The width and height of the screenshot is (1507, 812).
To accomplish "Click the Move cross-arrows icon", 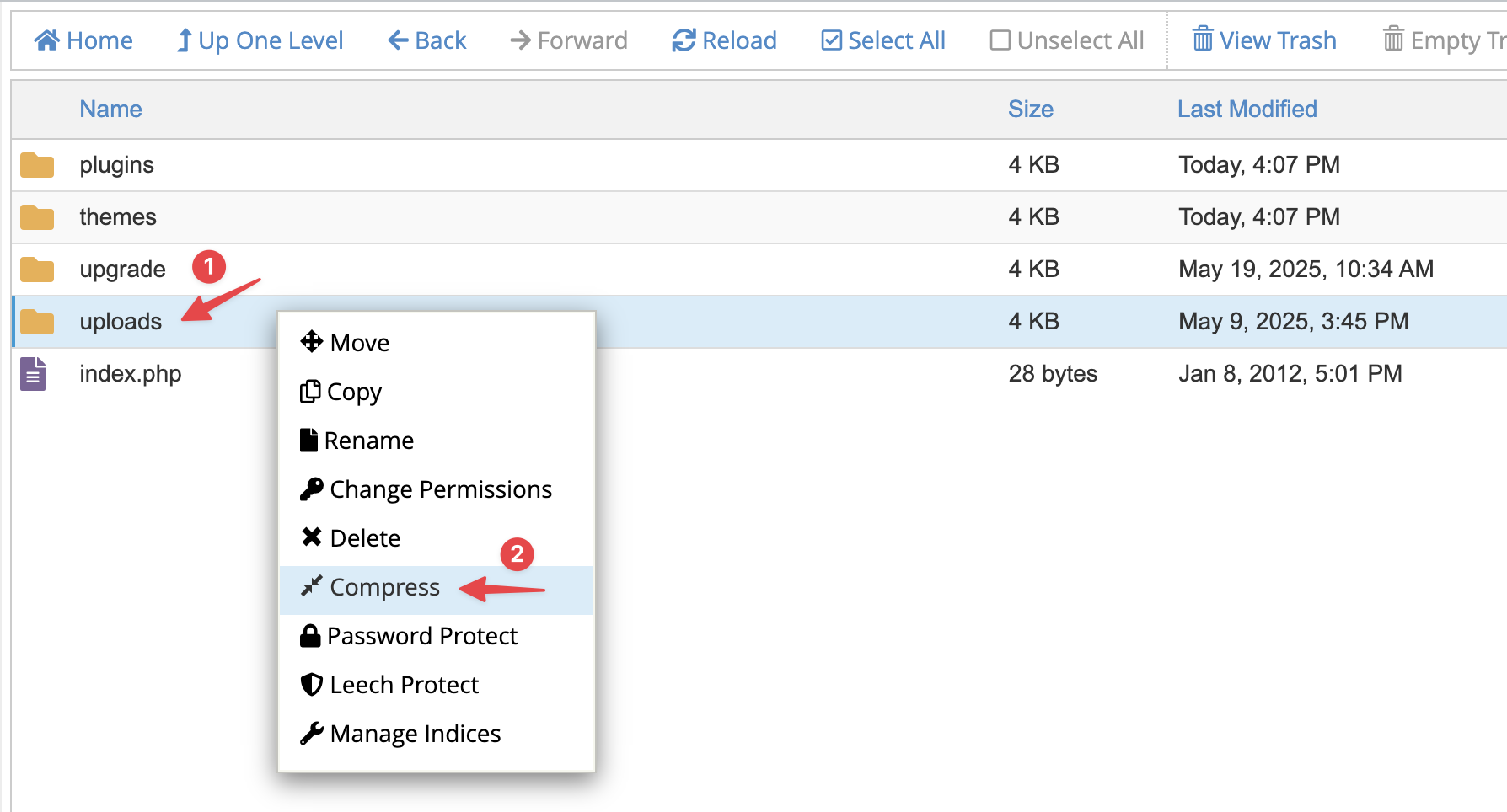I will 312,341.
